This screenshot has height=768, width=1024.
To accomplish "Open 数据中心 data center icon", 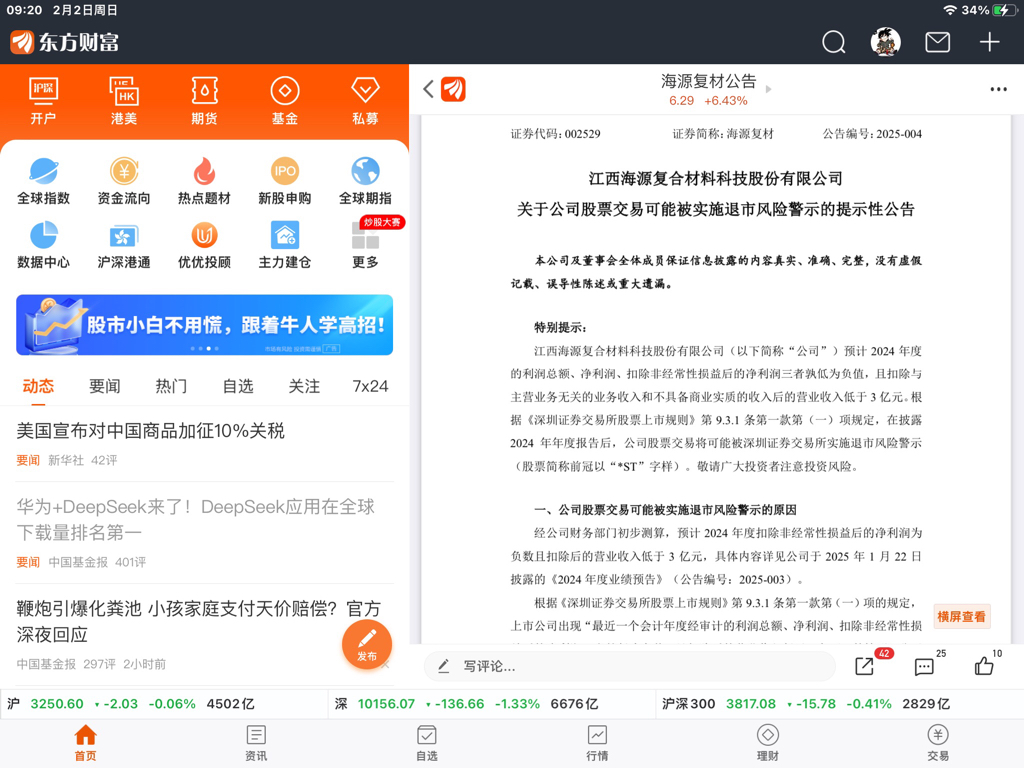I will 43,245.
